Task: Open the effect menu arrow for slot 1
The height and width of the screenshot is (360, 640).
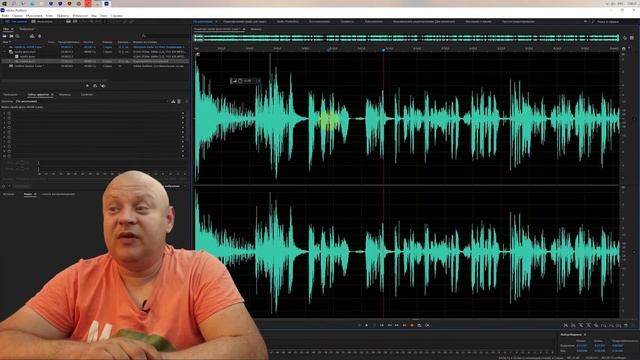Action: pos(183,113)
